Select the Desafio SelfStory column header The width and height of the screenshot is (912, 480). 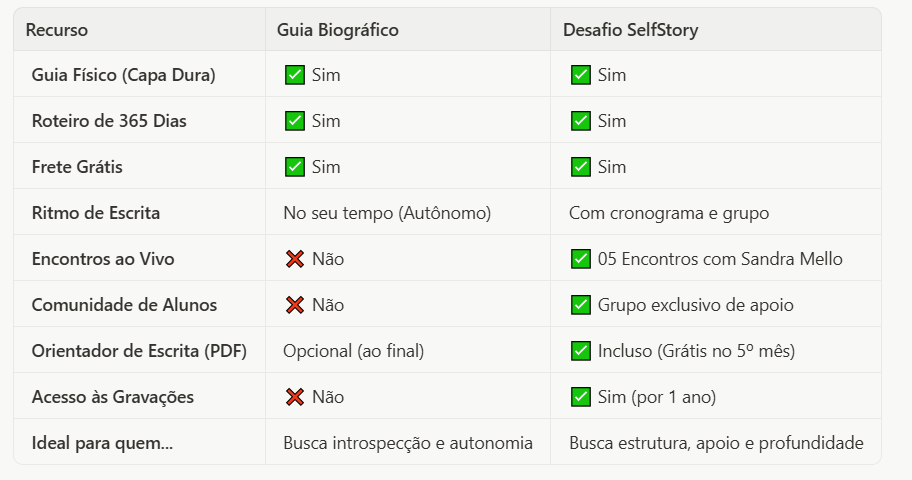[x=630, y=30]
